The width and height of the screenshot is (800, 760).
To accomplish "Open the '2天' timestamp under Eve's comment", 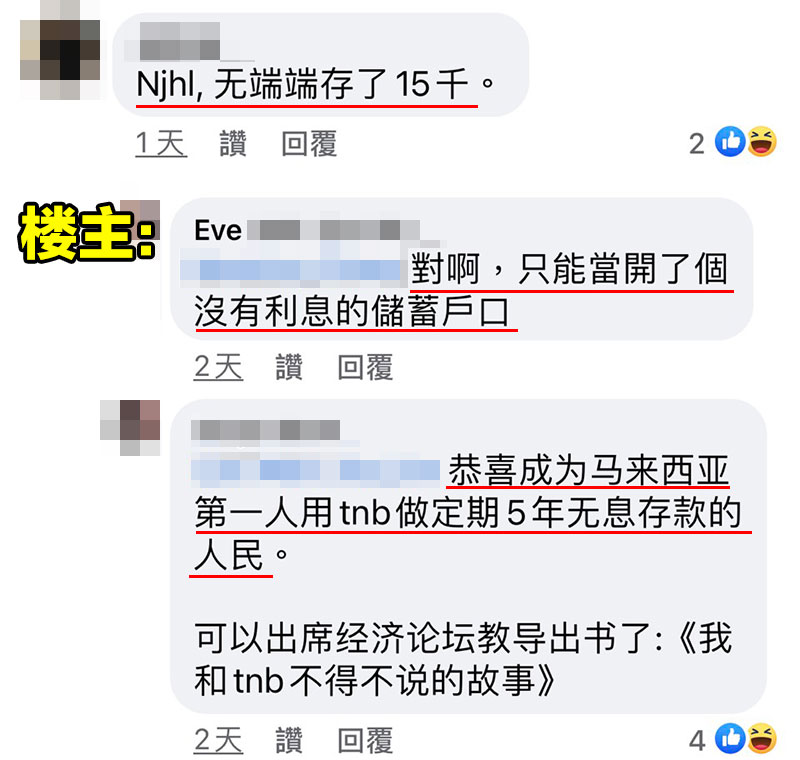I will click(218, 367).
